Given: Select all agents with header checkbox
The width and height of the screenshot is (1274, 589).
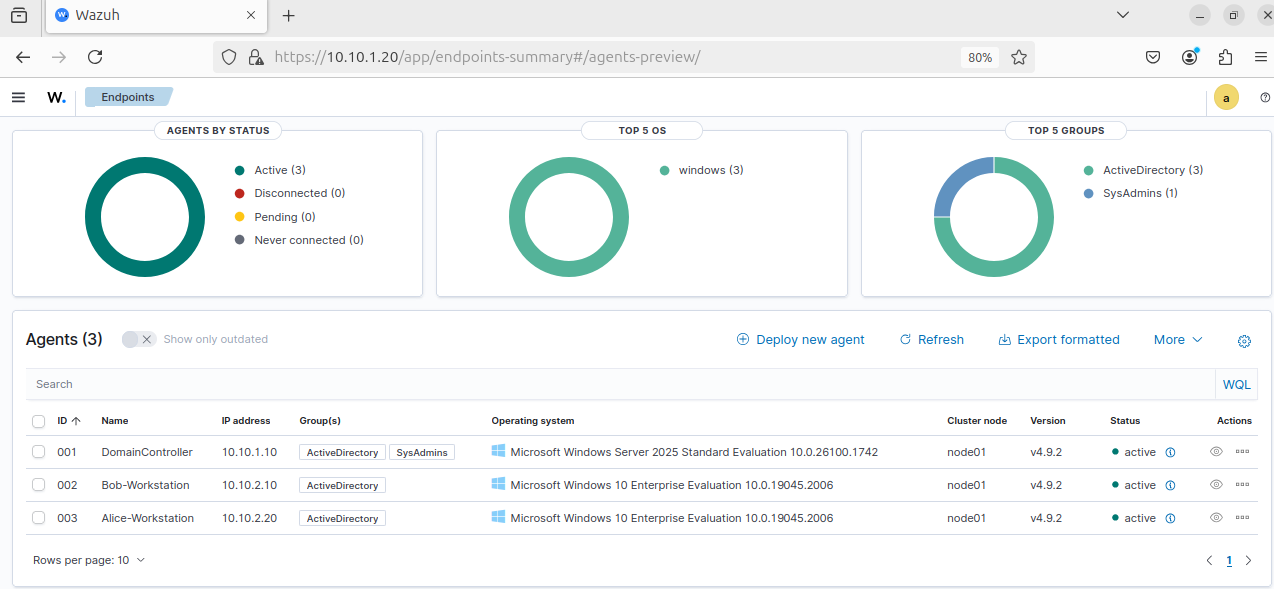Looking at the screenshot, I should tap(38, 421).
